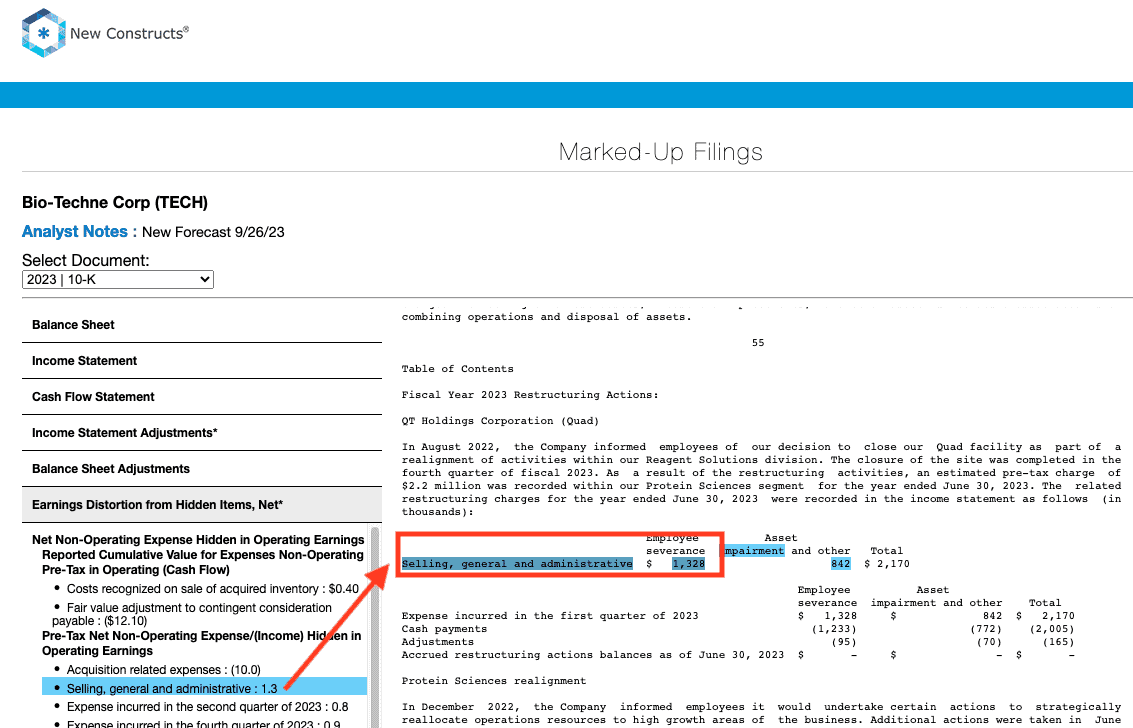Click the 'Select Document:' label
The height and width of the screenshot is (728, 1133).
click(x=85, y=260)
